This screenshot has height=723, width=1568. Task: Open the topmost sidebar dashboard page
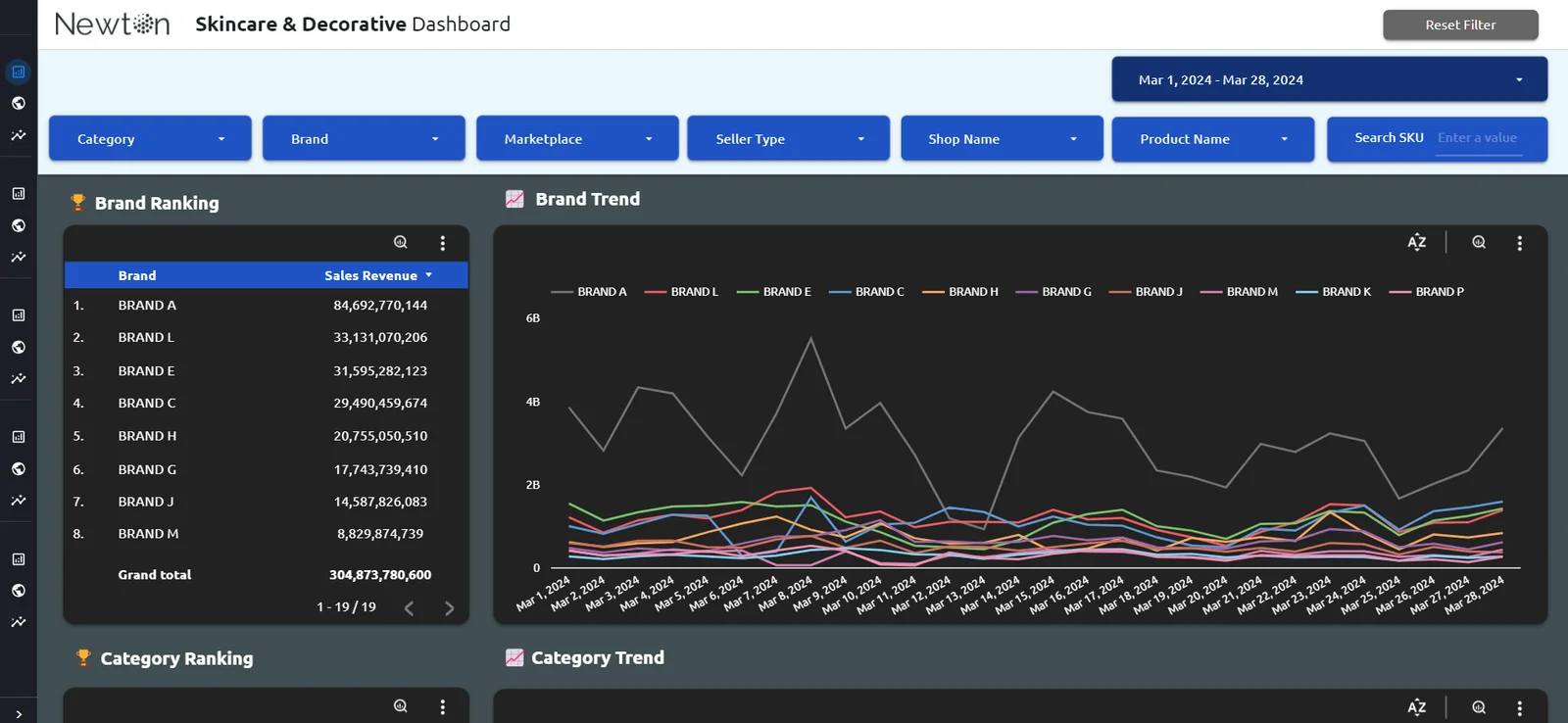[19, 72]
